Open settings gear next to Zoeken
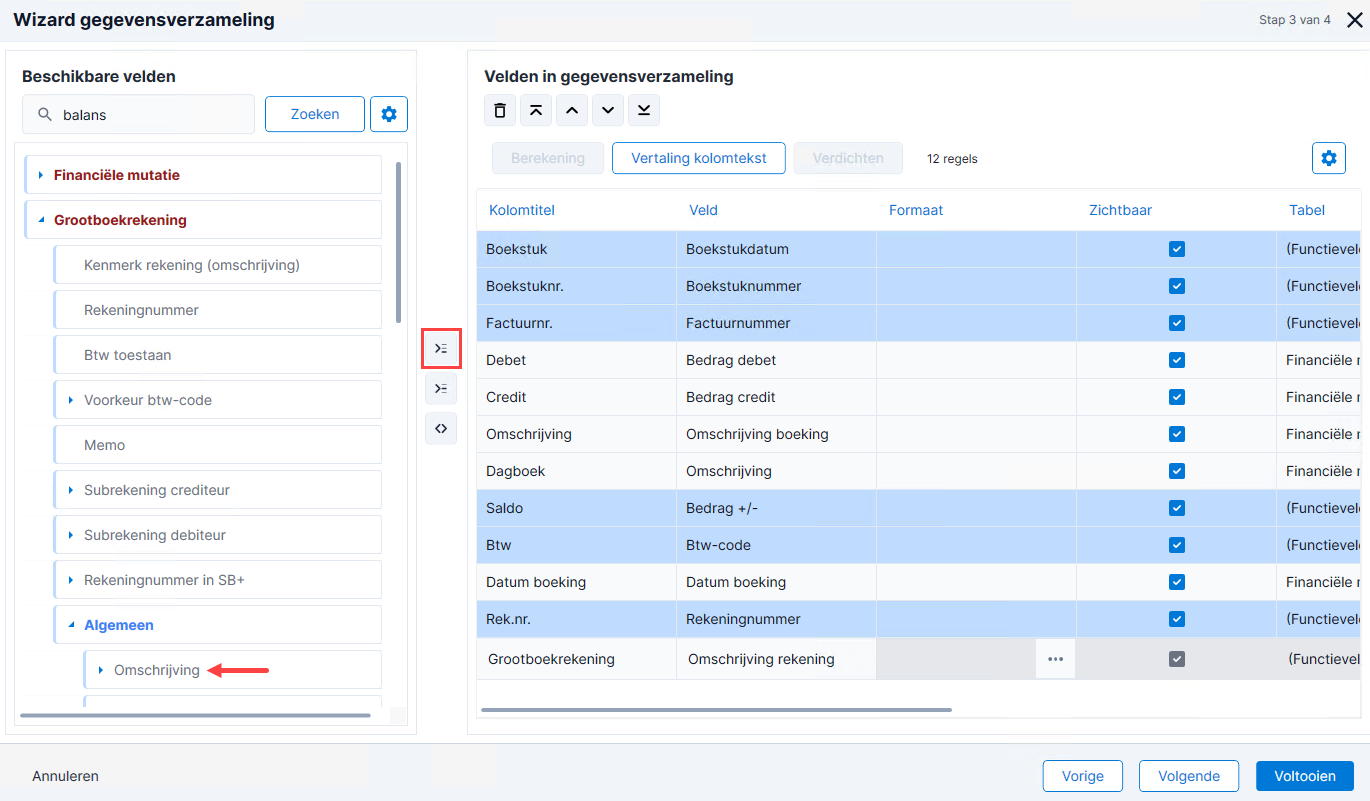The image size is (1370, 801). click(x=389, y=114)
